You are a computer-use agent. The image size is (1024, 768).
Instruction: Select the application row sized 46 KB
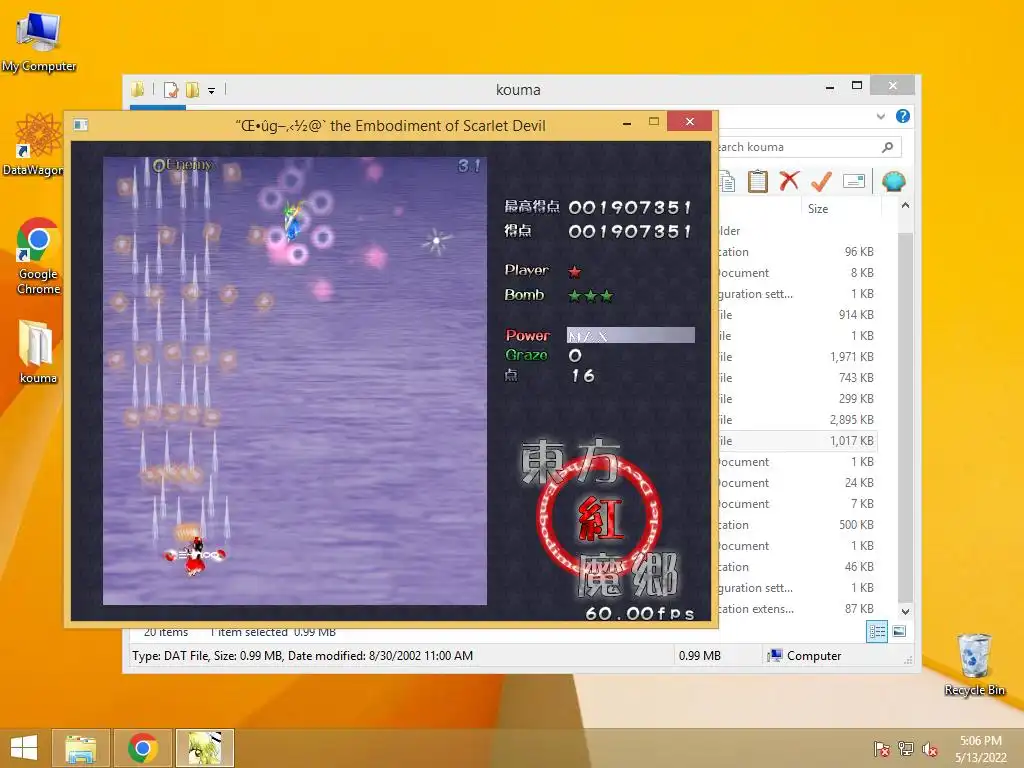coord(797,567)
